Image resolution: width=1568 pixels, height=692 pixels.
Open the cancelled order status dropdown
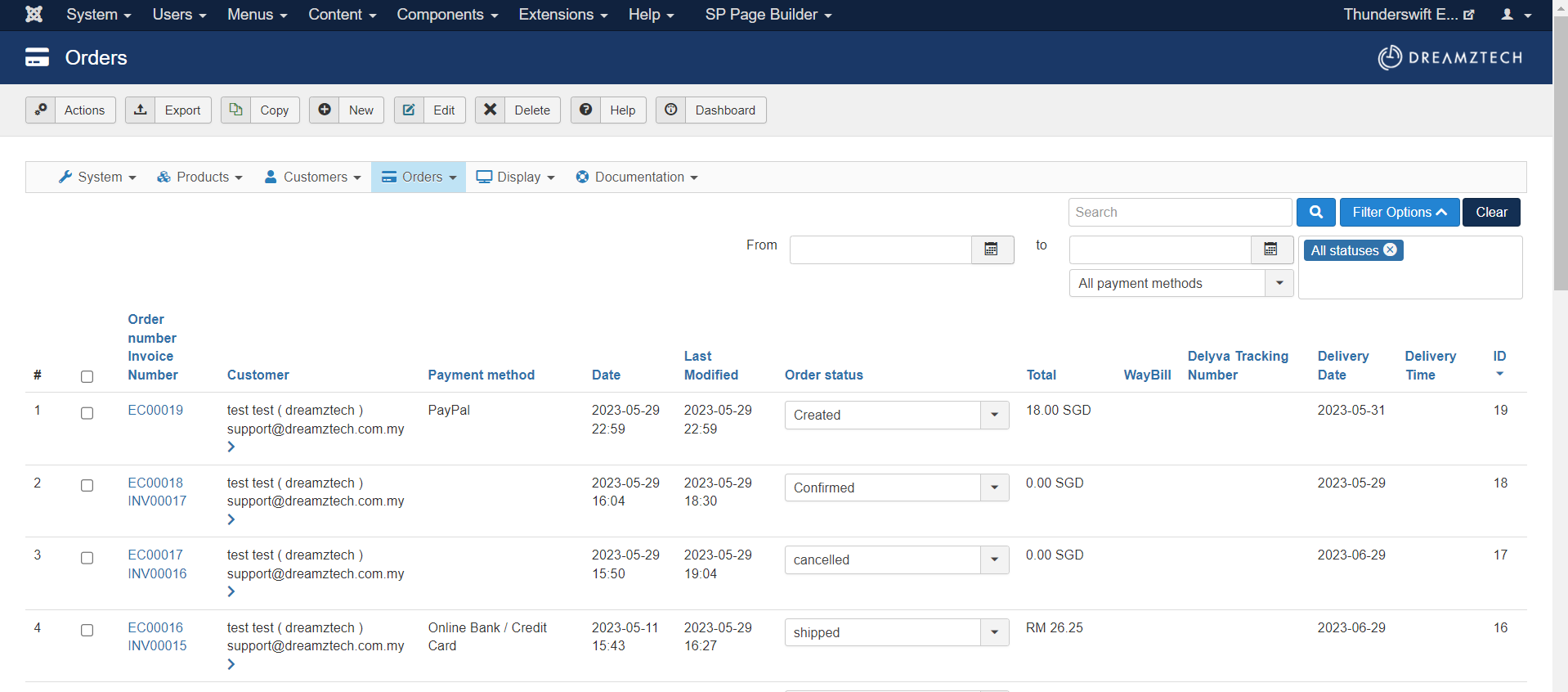click(897, 559)
